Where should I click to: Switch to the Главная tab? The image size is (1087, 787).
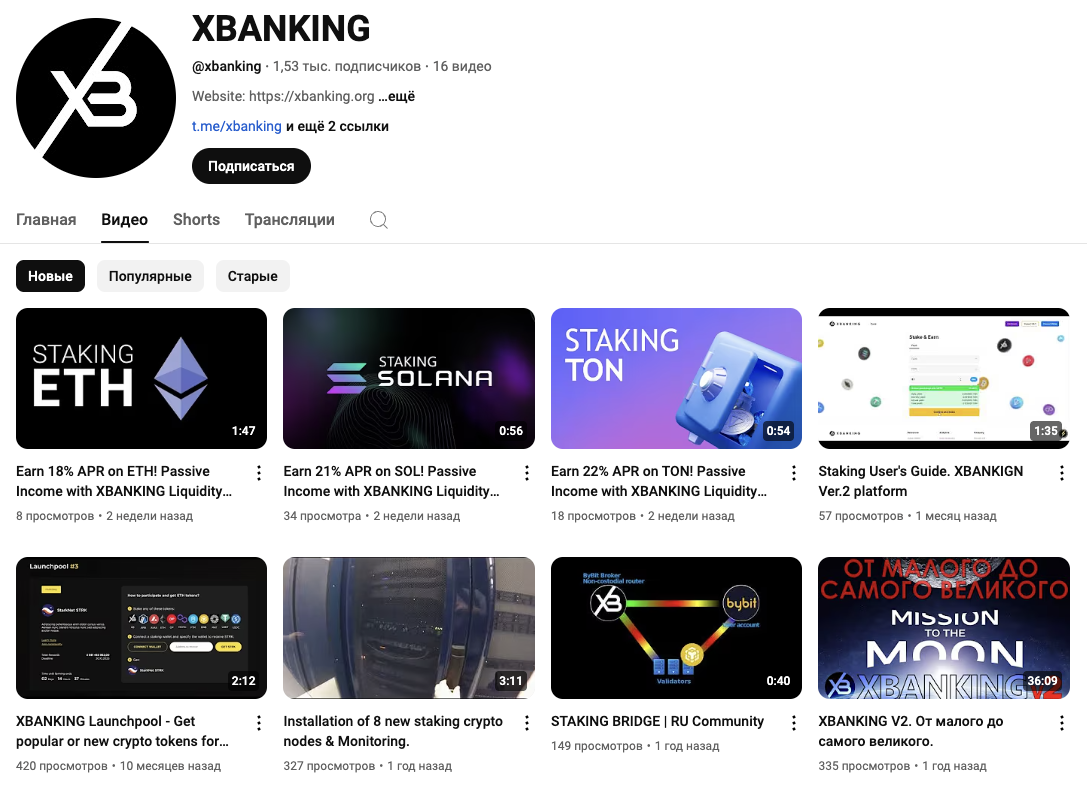coord(46,220)
